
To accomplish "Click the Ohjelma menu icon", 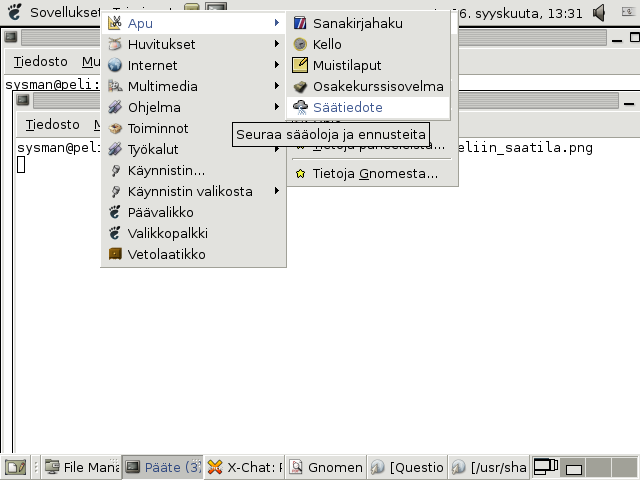I will (115, 107).
